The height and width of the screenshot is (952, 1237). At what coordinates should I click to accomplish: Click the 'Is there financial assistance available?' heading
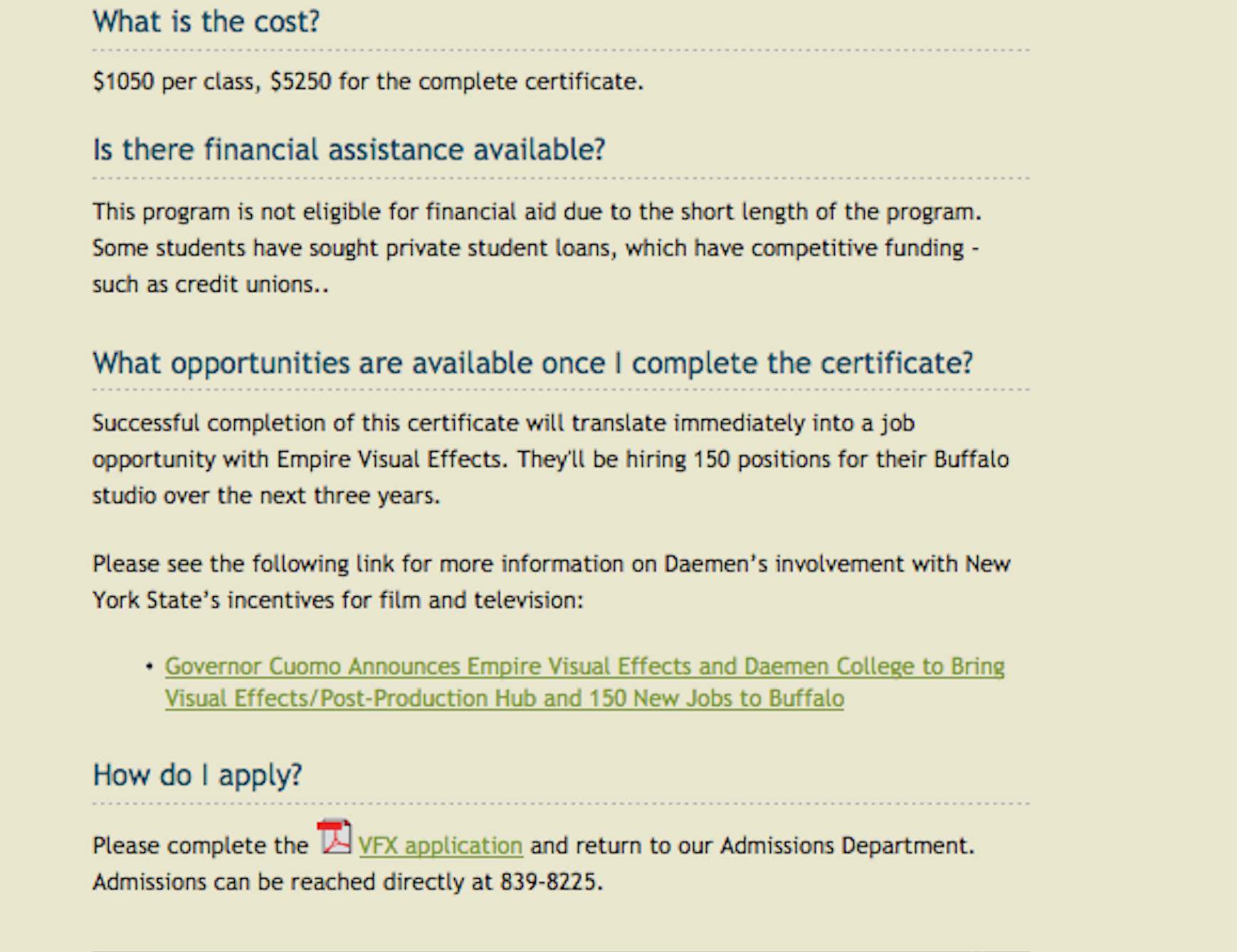pyautogui.click(x=349, y=150)
